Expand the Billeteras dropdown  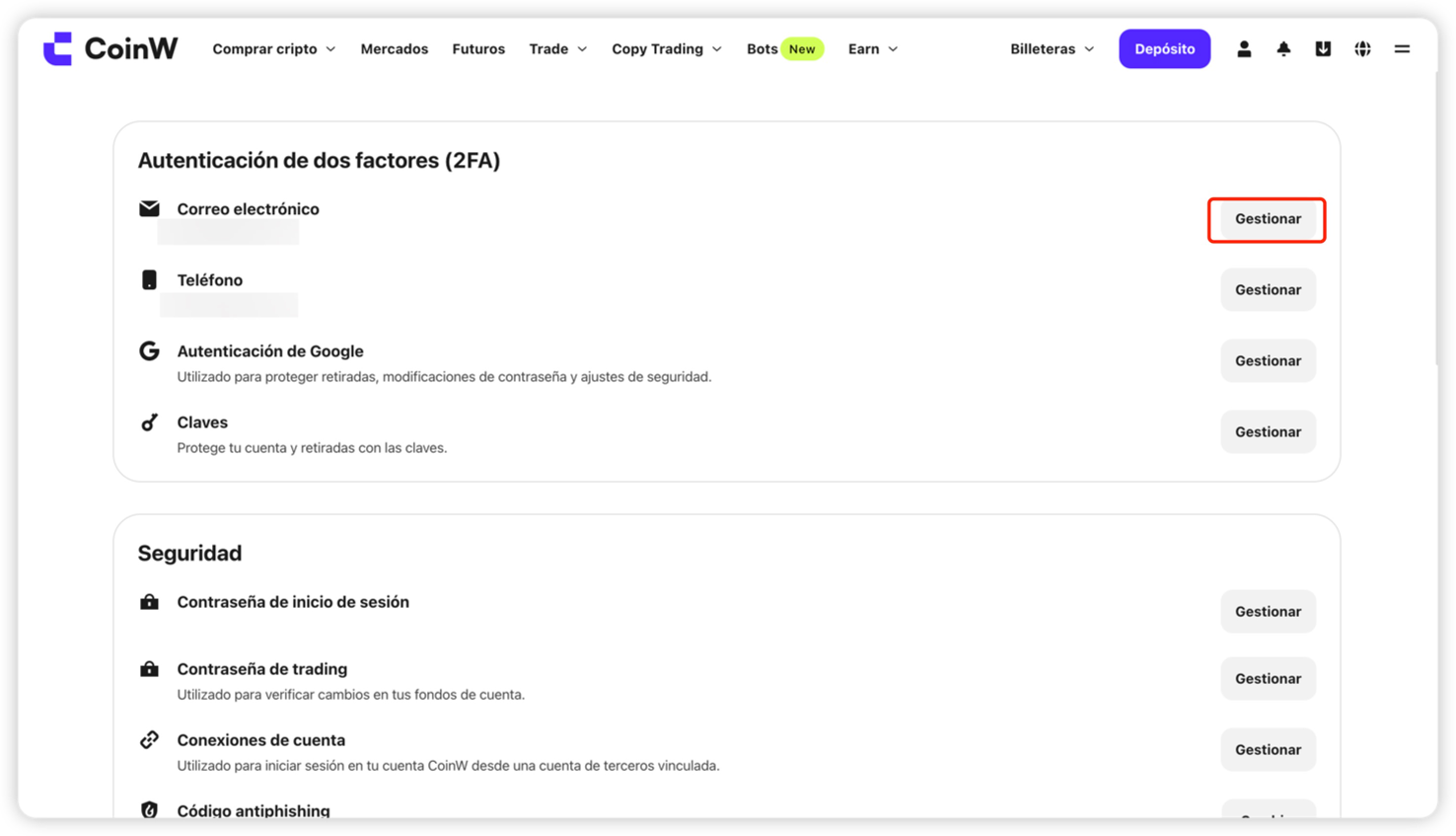(1053, 48)
